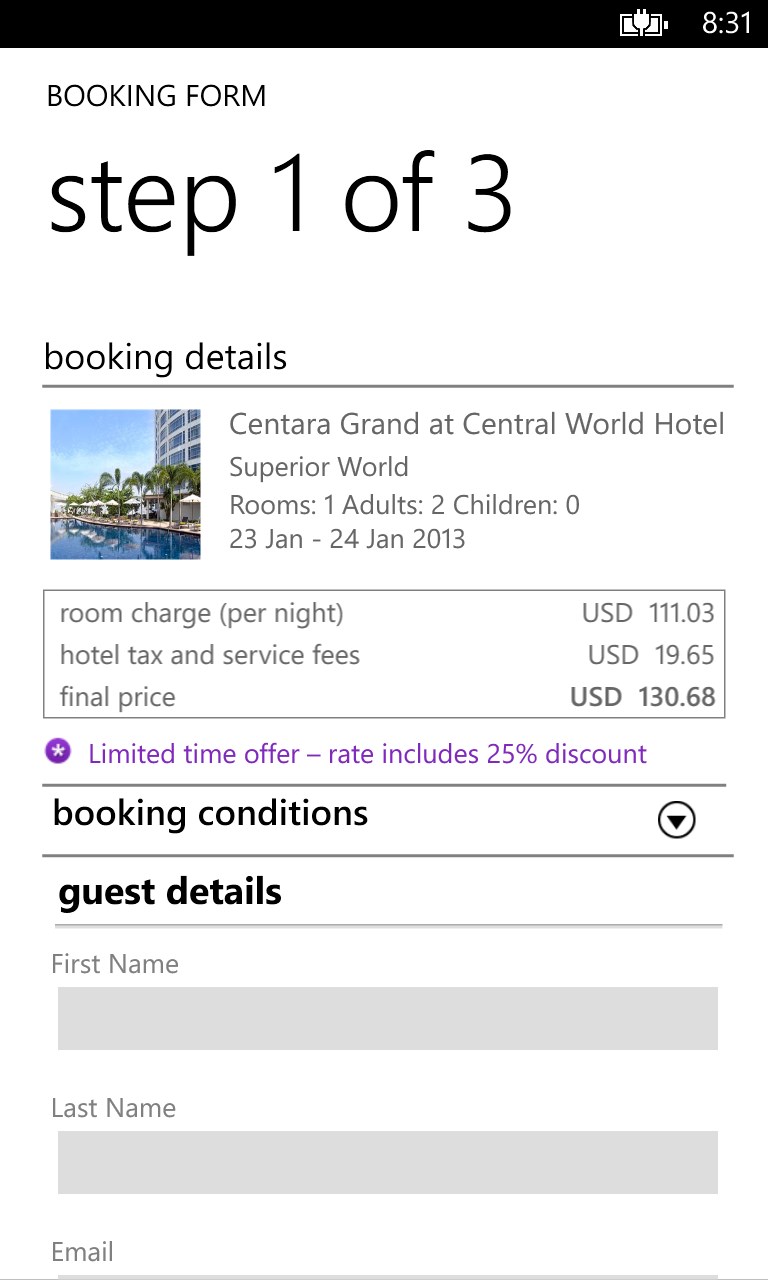
Task: Tap the "booking conditions" header text
Action: 210,813
